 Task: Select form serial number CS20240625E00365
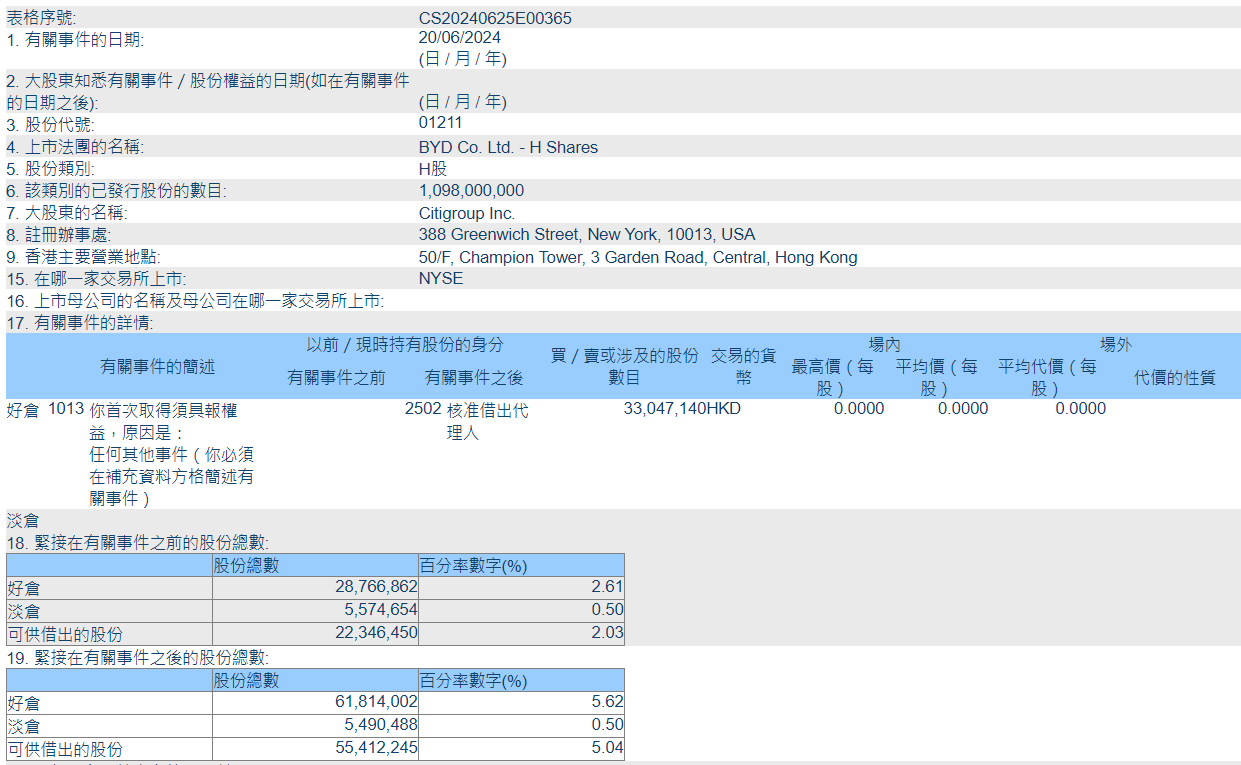[495, 18]
